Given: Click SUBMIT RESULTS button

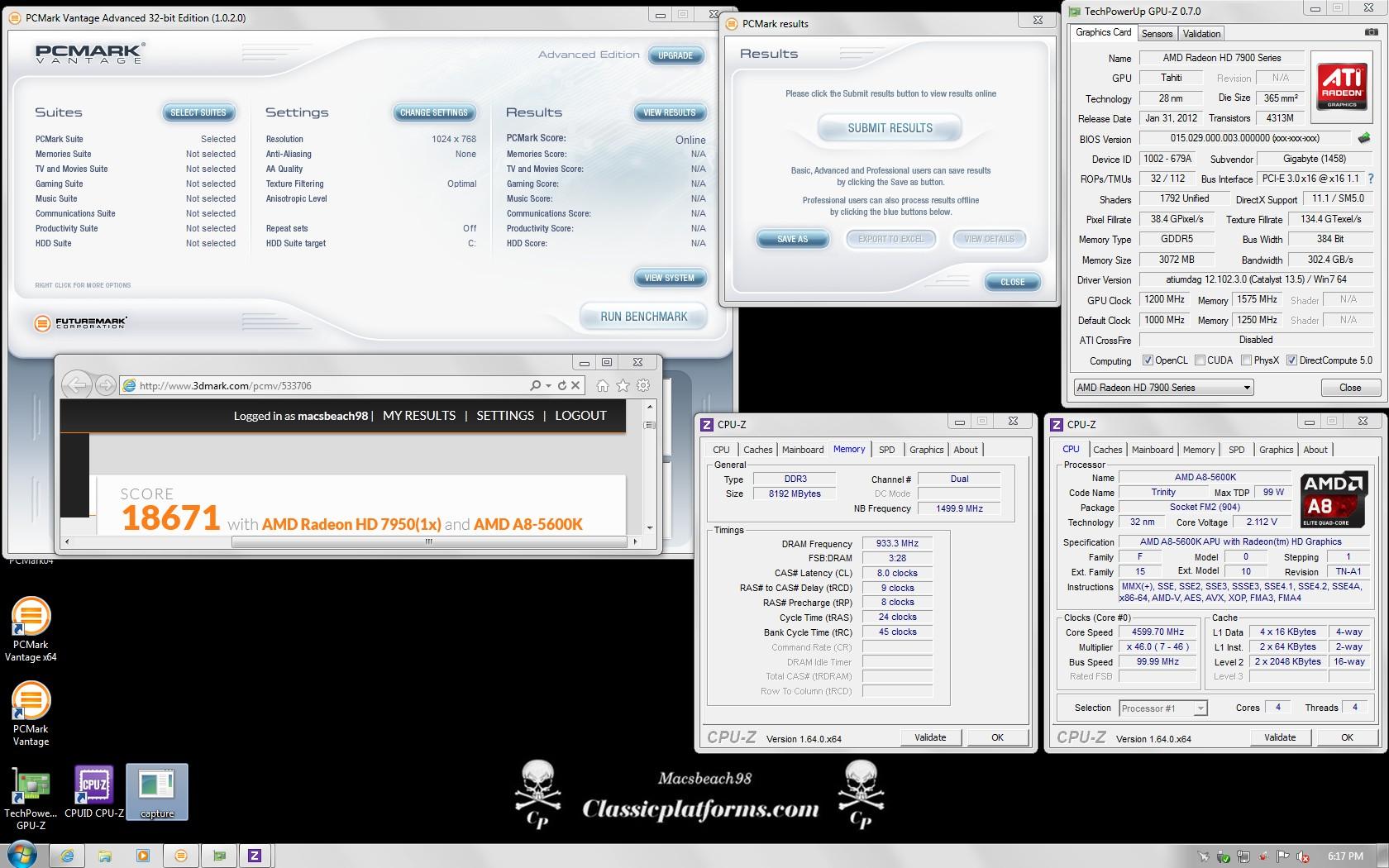Looking at the screenshot, I should (890, 128).
